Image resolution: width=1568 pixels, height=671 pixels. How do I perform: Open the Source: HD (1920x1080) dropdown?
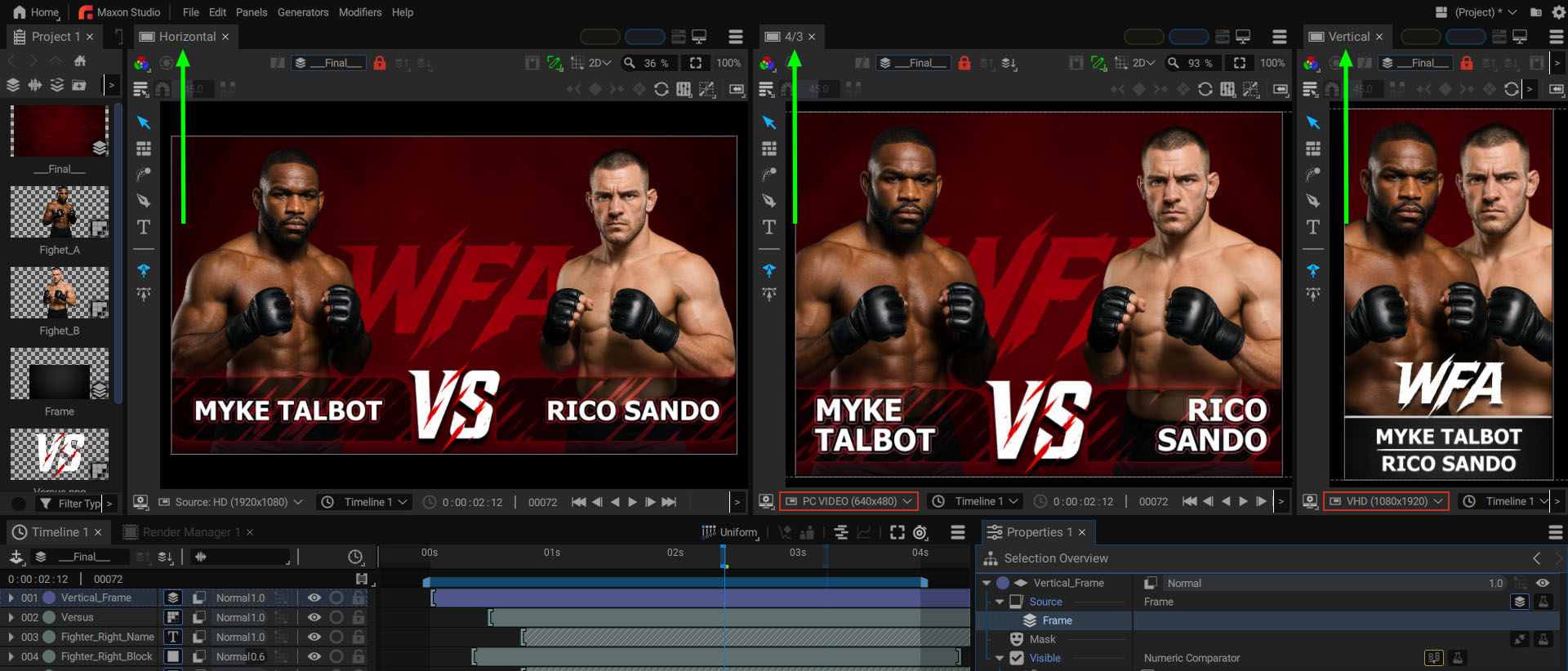[231, 502]
